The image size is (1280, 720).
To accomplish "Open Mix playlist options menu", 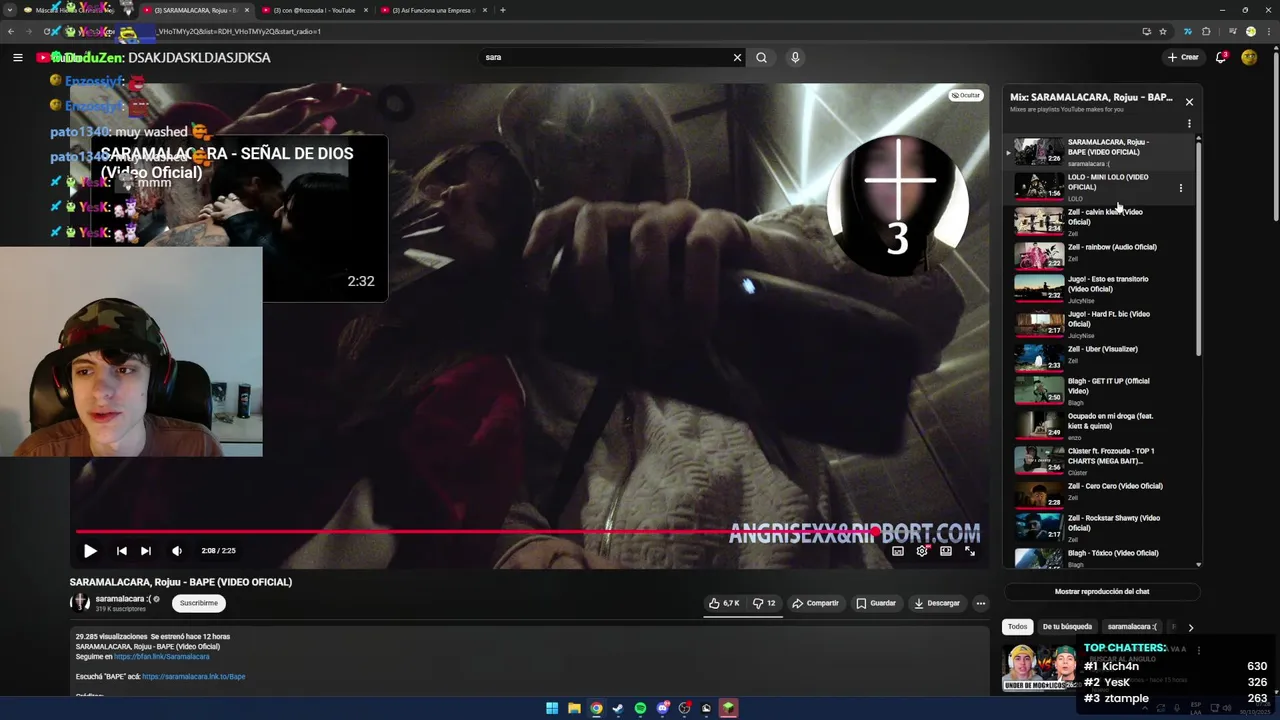I will 1189,124.
